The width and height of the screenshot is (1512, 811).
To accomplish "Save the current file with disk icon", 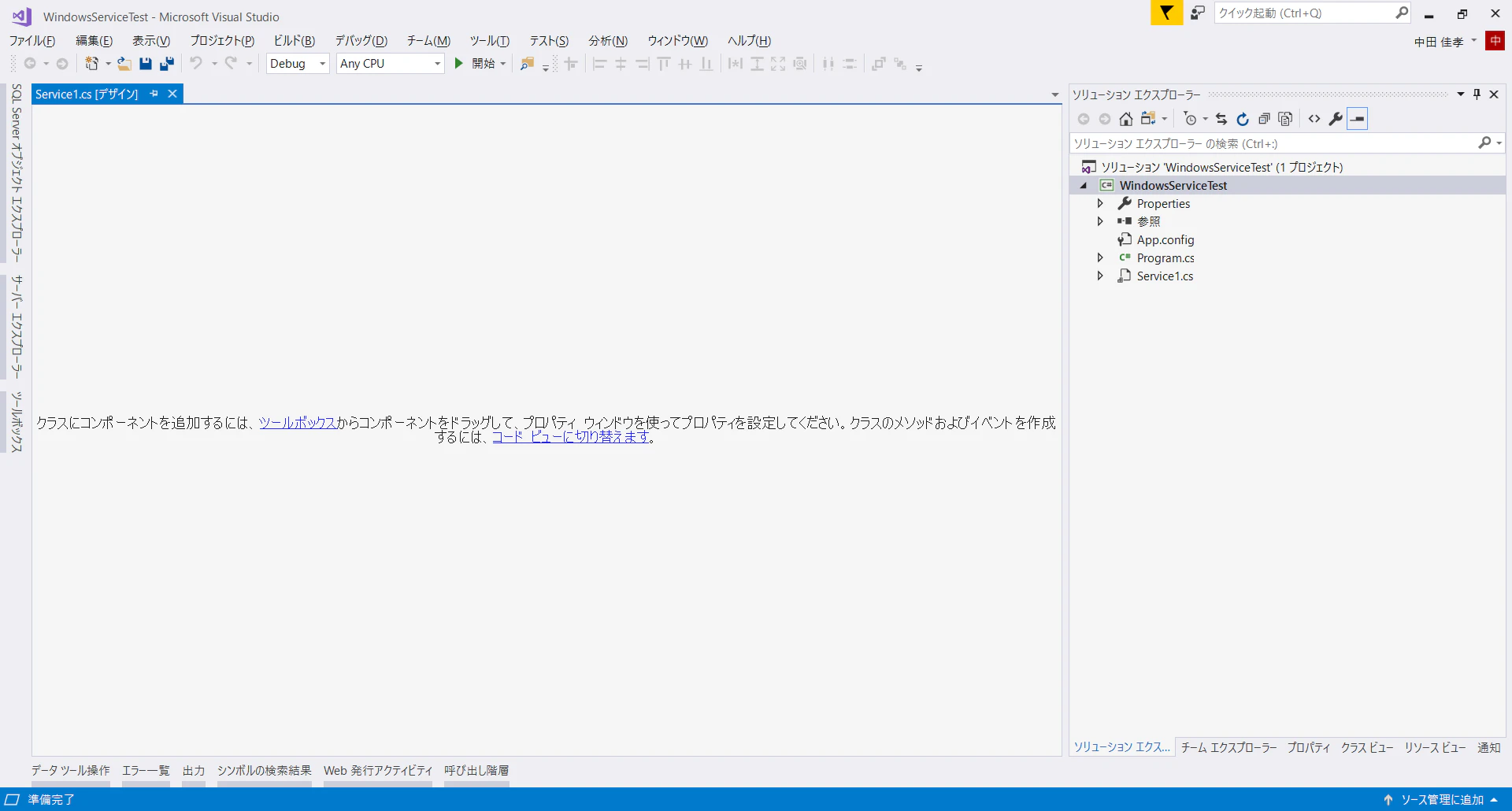I will tap(145, 64).
